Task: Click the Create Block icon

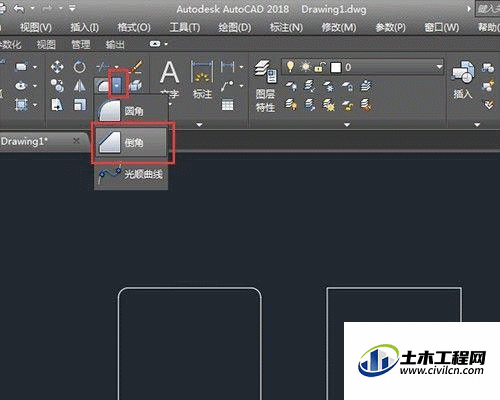Action: pos(489,67)
